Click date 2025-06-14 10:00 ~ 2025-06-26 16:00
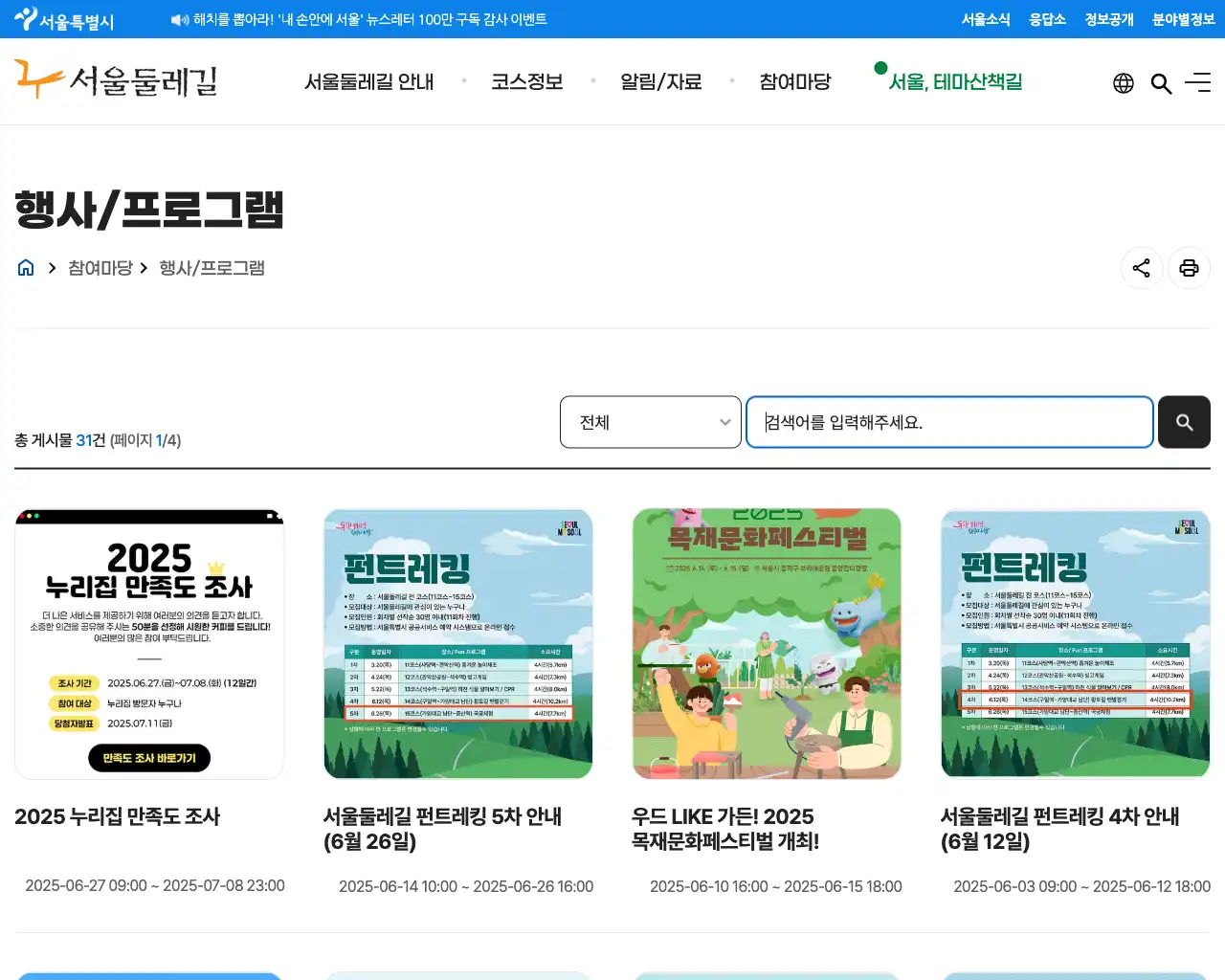The image size is (1225, 980). (x=466, y=887)
